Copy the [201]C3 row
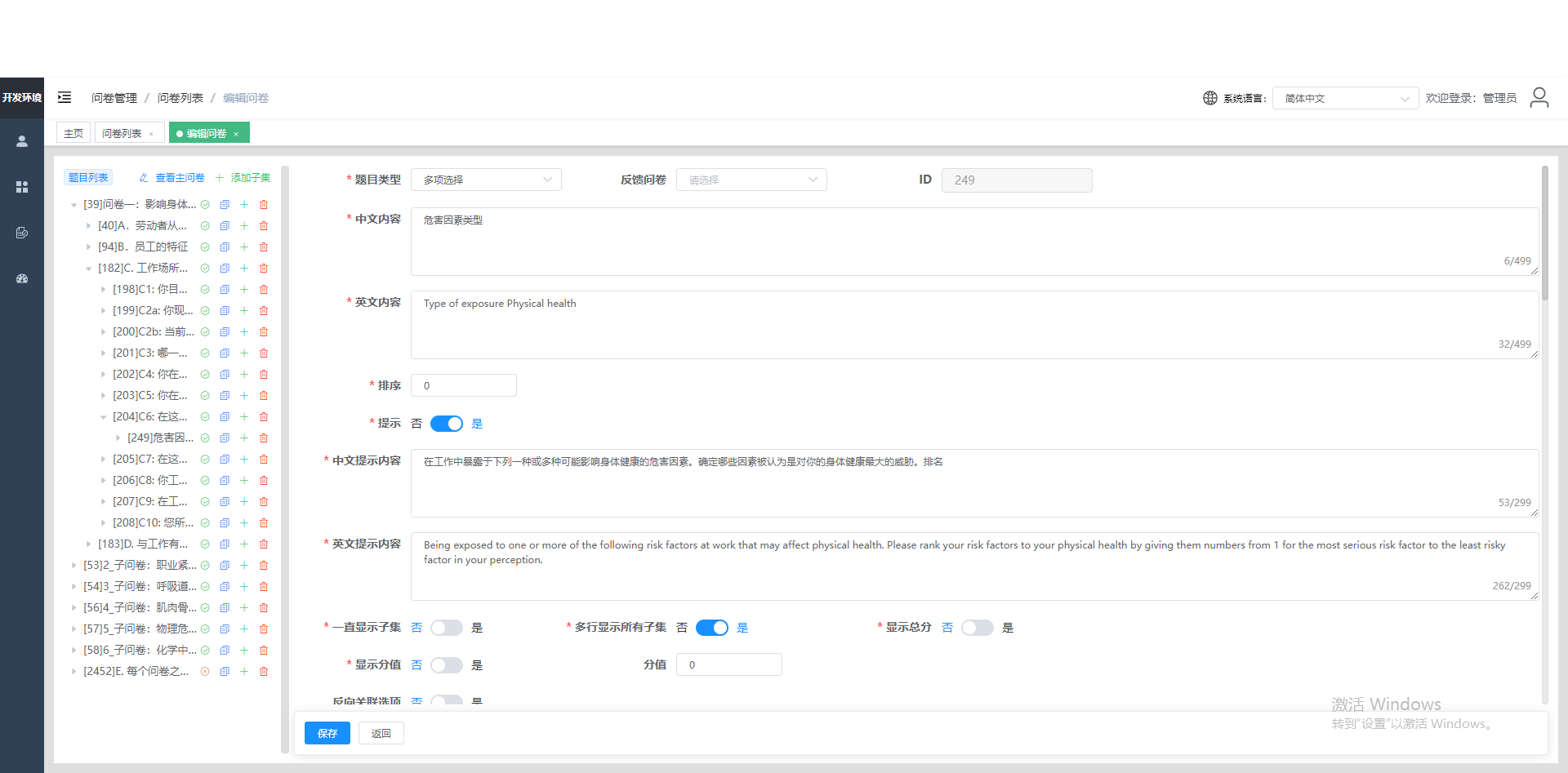This screenshot has height=773, width=1568. pos(225,353)
